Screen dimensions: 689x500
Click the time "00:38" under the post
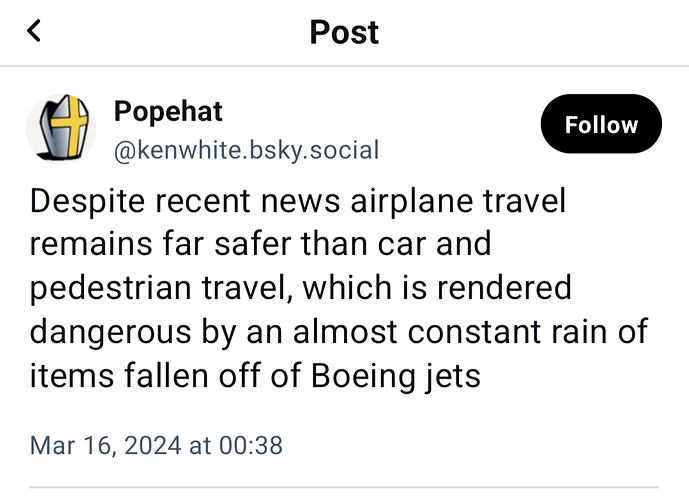tap(250, 444)
